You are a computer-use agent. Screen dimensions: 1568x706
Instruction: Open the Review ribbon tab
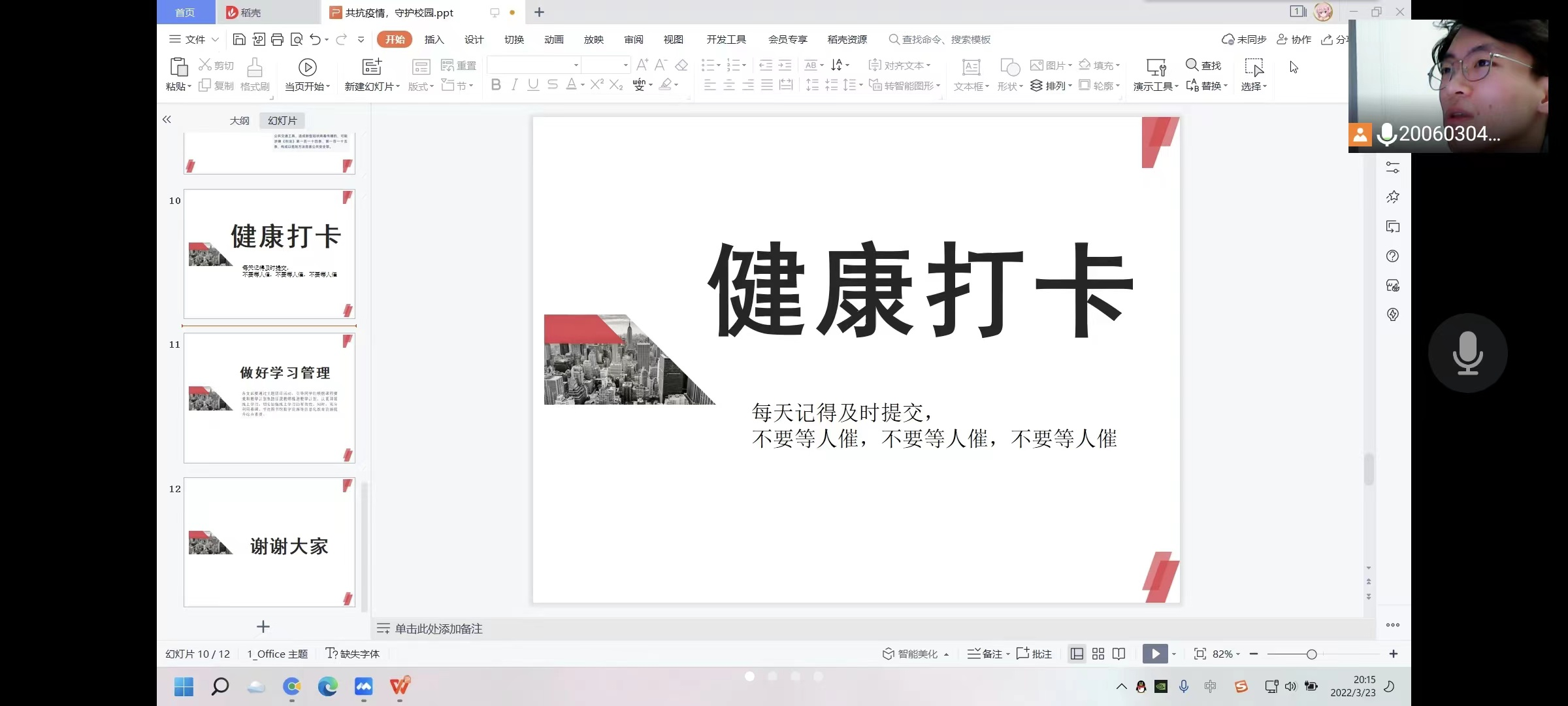point(634,39)
